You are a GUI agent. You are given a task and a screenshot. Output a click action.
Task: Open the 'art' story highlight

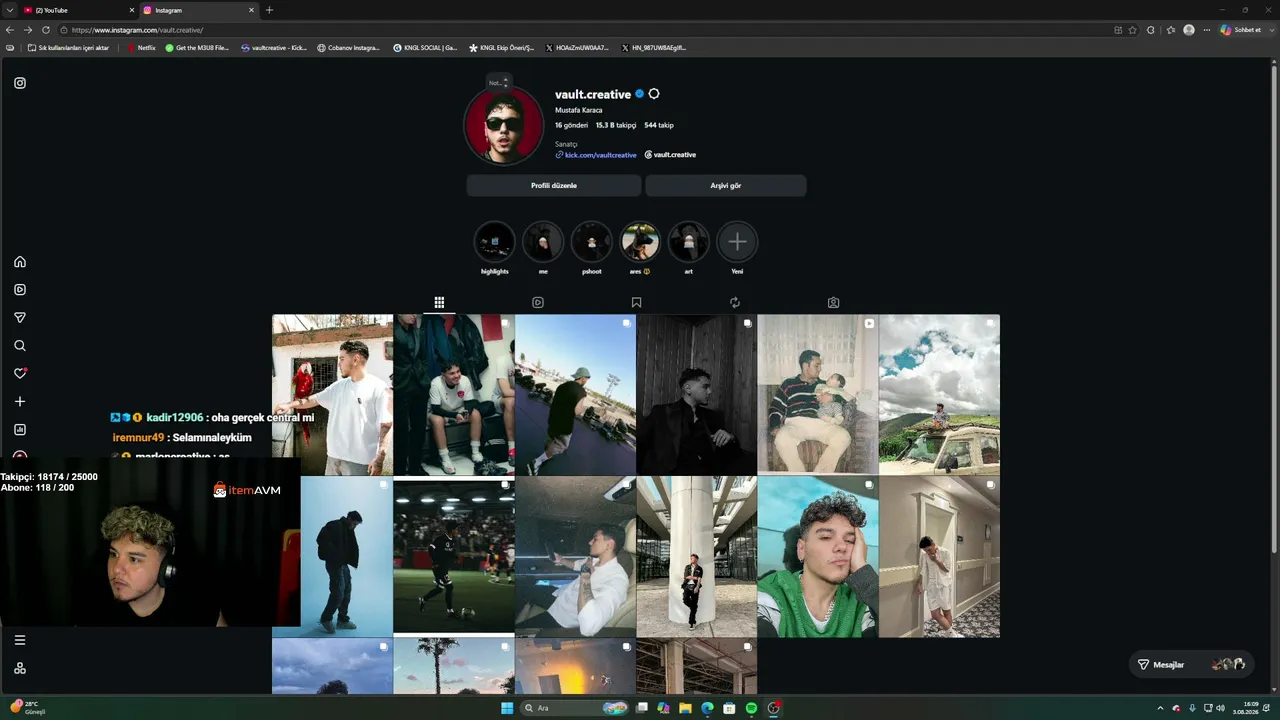[688, 242]
